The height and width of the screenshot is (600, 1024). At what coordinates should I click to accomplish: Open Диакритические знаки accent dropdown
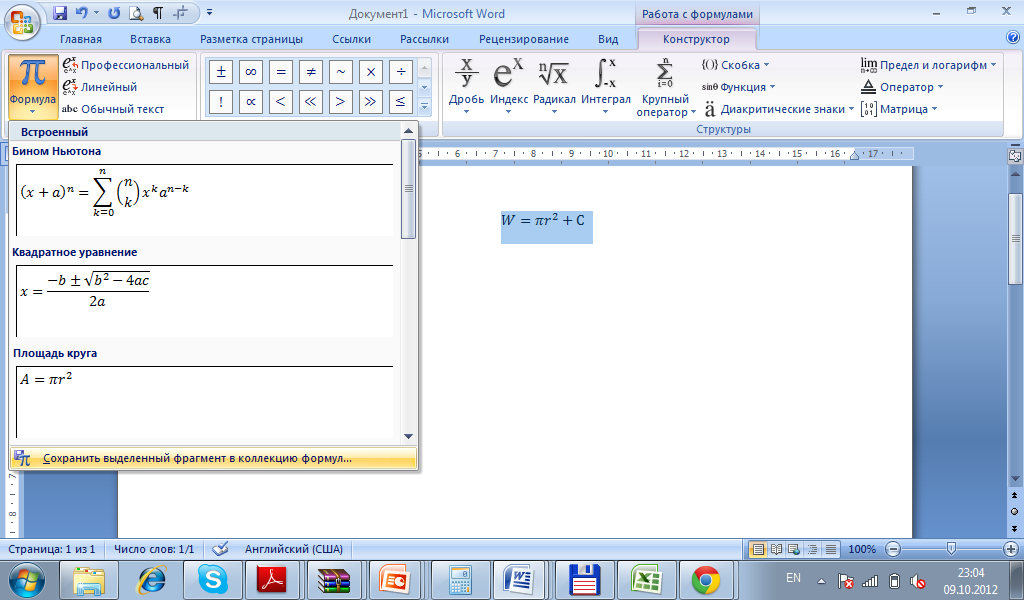tap(778, 109)
